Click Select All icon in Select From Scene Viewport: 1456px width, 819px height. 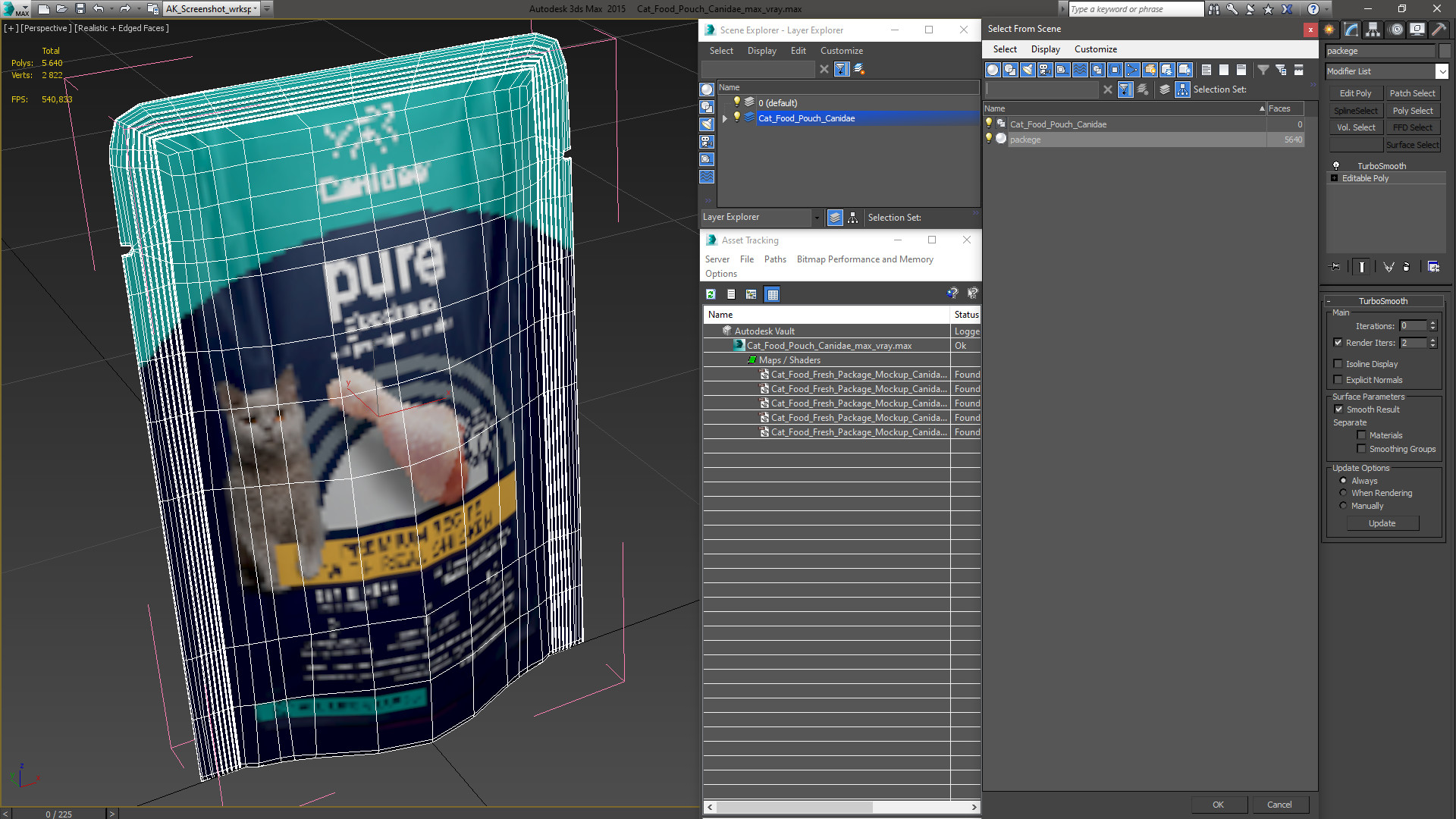pos(1207,70)
